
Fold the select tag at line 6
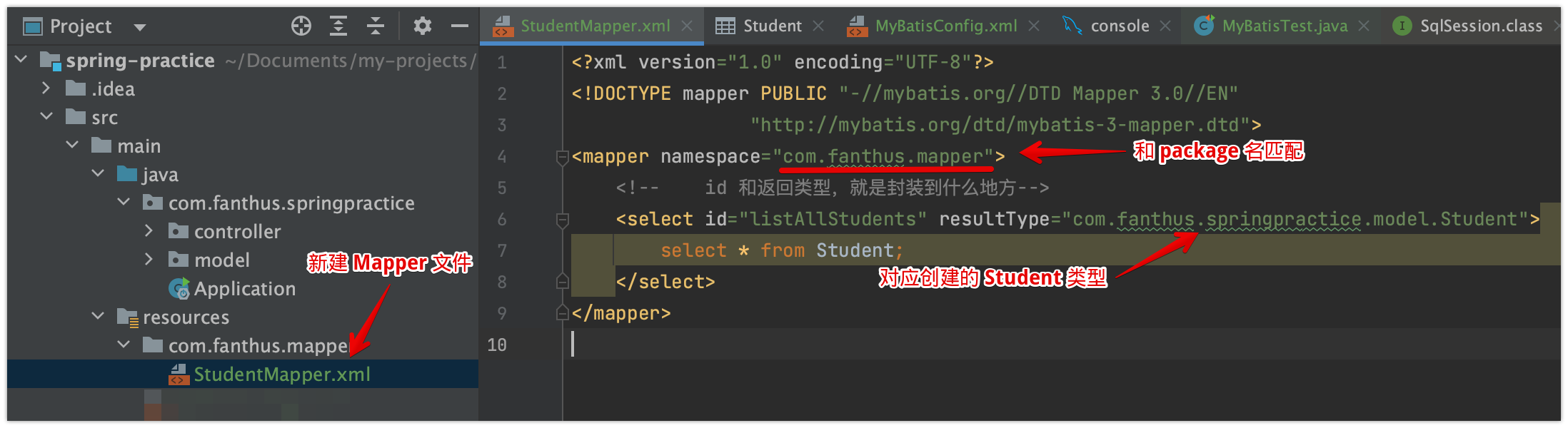tap(563, 220)
